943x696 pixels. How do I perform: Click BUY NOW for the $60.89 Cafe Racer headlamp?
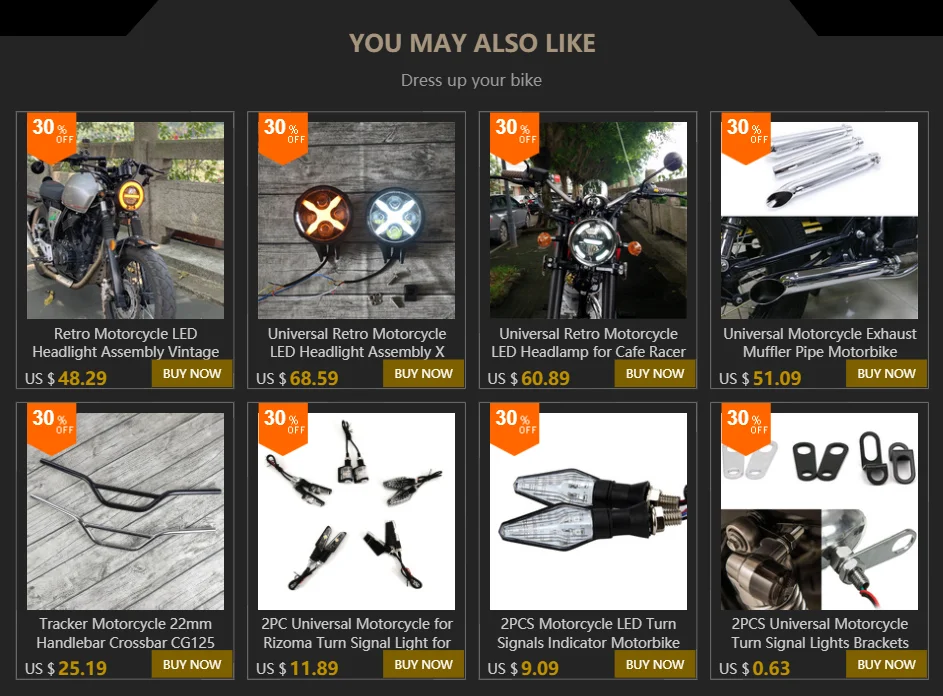(x=655, y=374)
